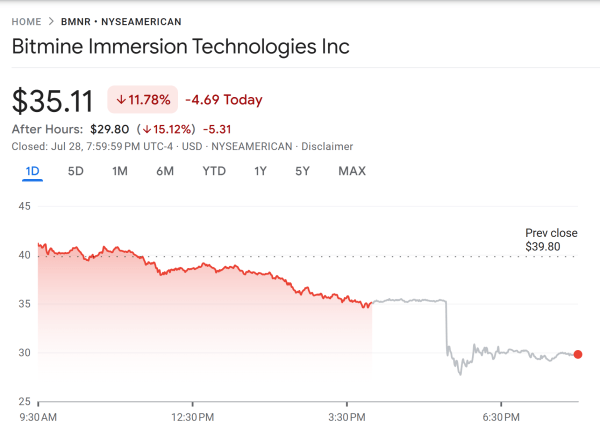
Task: Click the Prev close $39.80 label
Action: tap(551, 239)
